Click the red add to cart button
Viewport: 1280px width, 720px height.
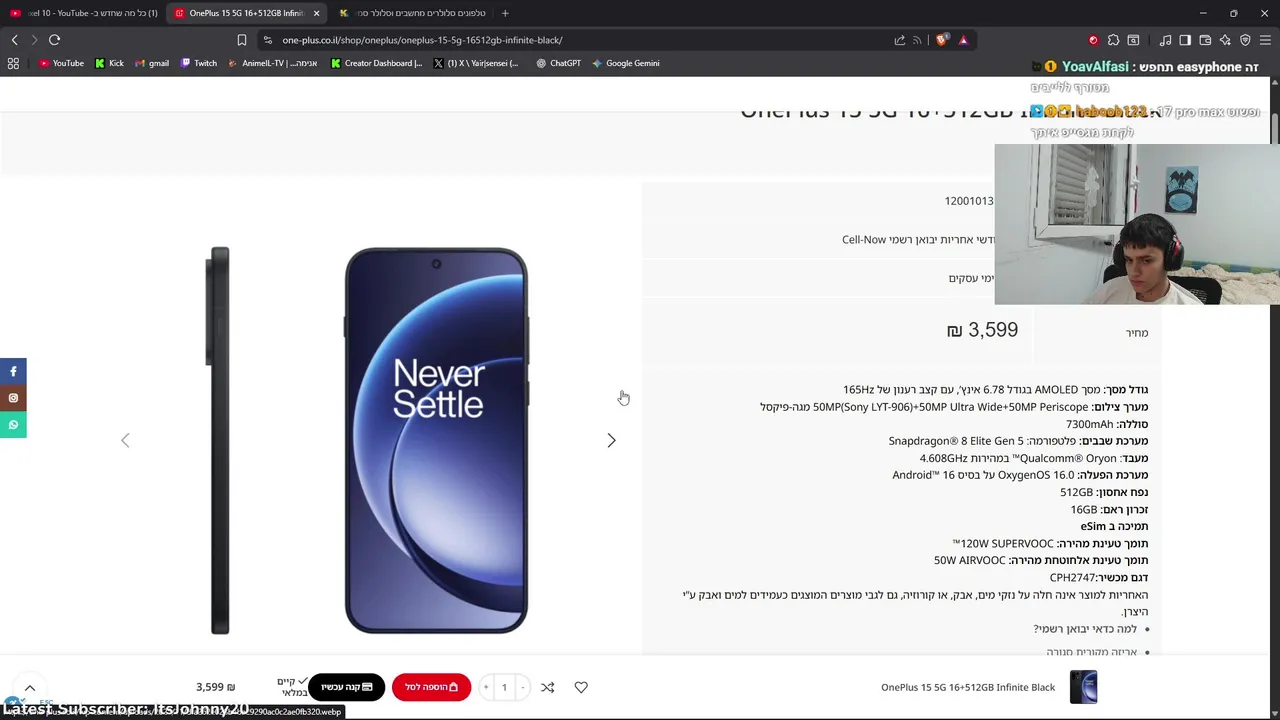coord(431,687)
